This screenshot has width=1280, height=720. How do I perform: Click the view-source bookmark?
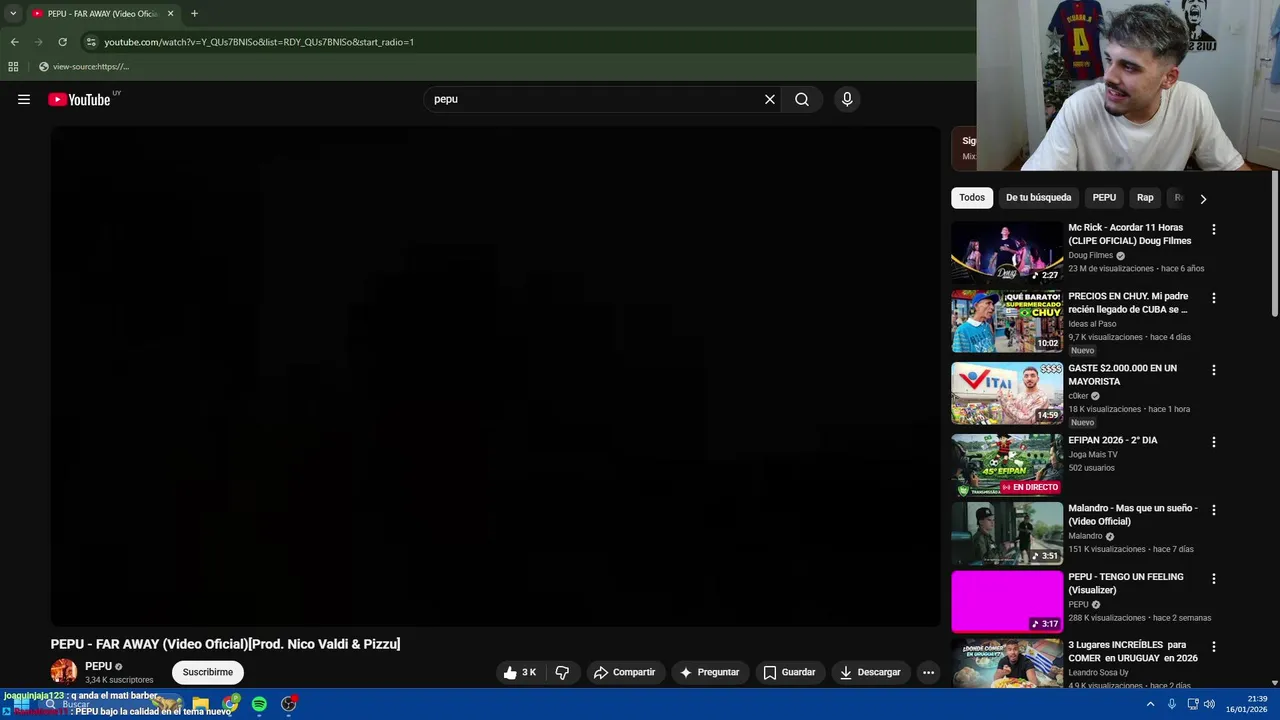pos(84,67)
